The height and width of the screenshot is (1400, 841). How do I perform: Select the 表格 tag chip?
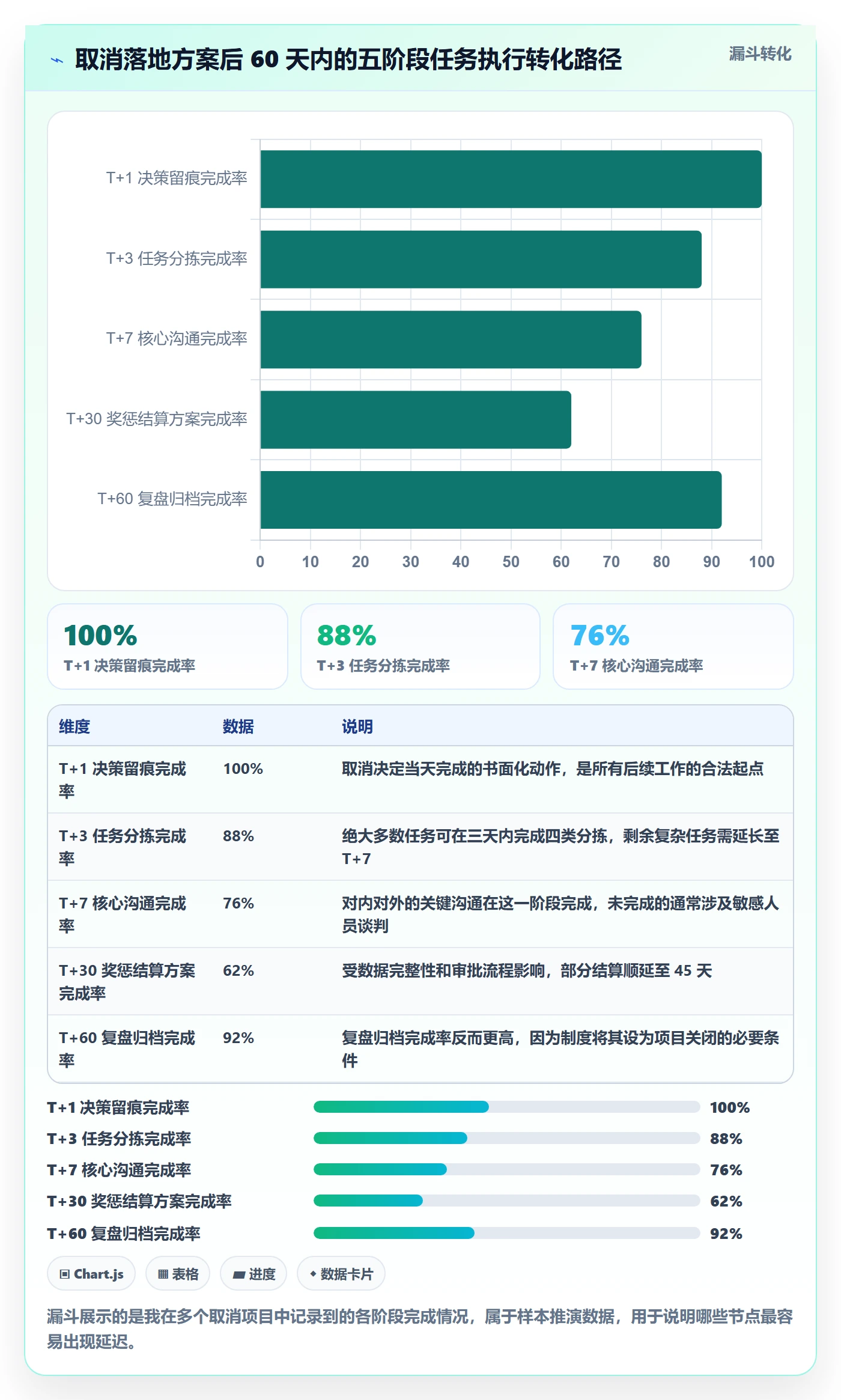click(178, 1274)
